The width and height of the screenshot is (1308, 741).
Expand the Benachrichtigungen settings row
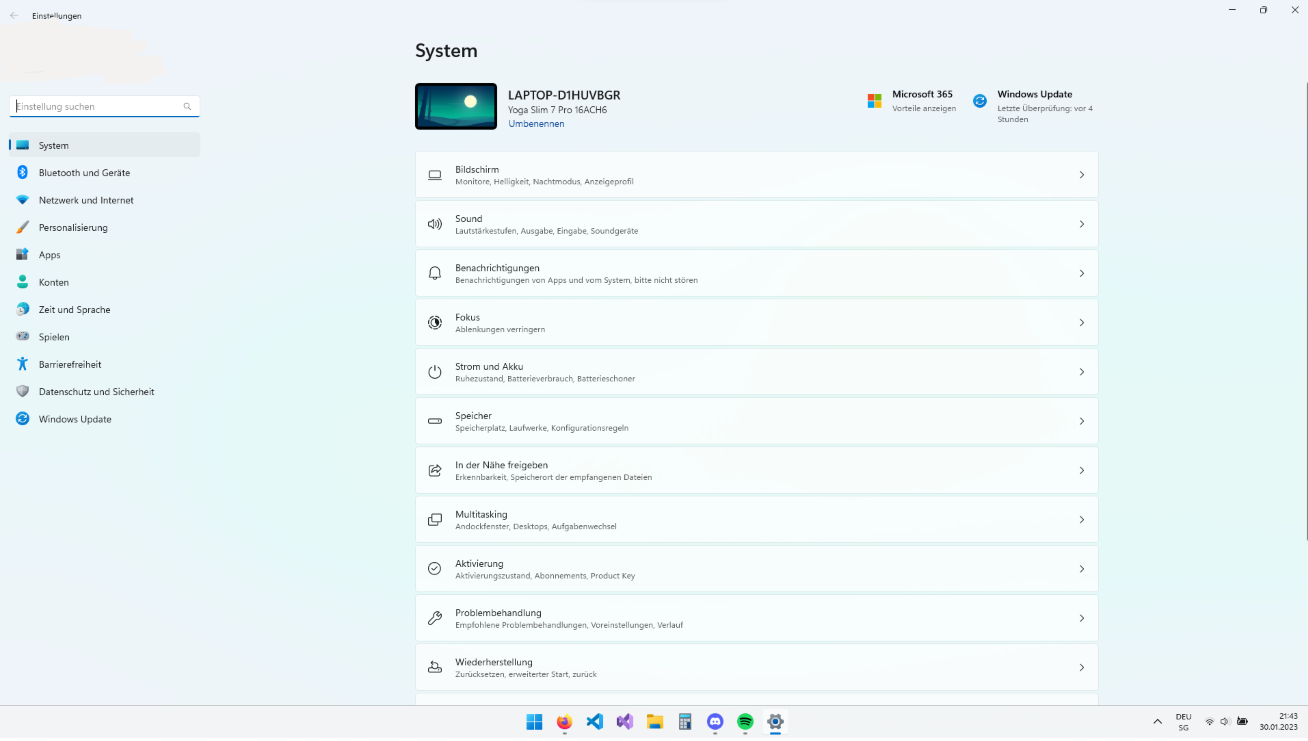(756, 272)
